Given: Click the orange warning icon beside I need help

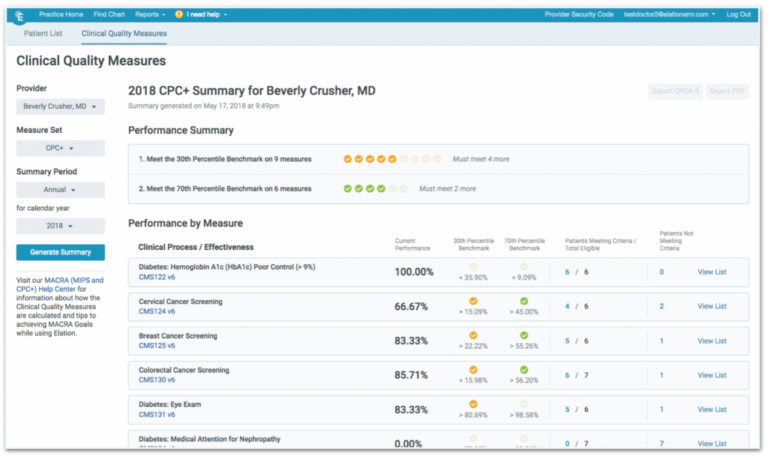Looking at the screenshot, I should tap(179, 14).
